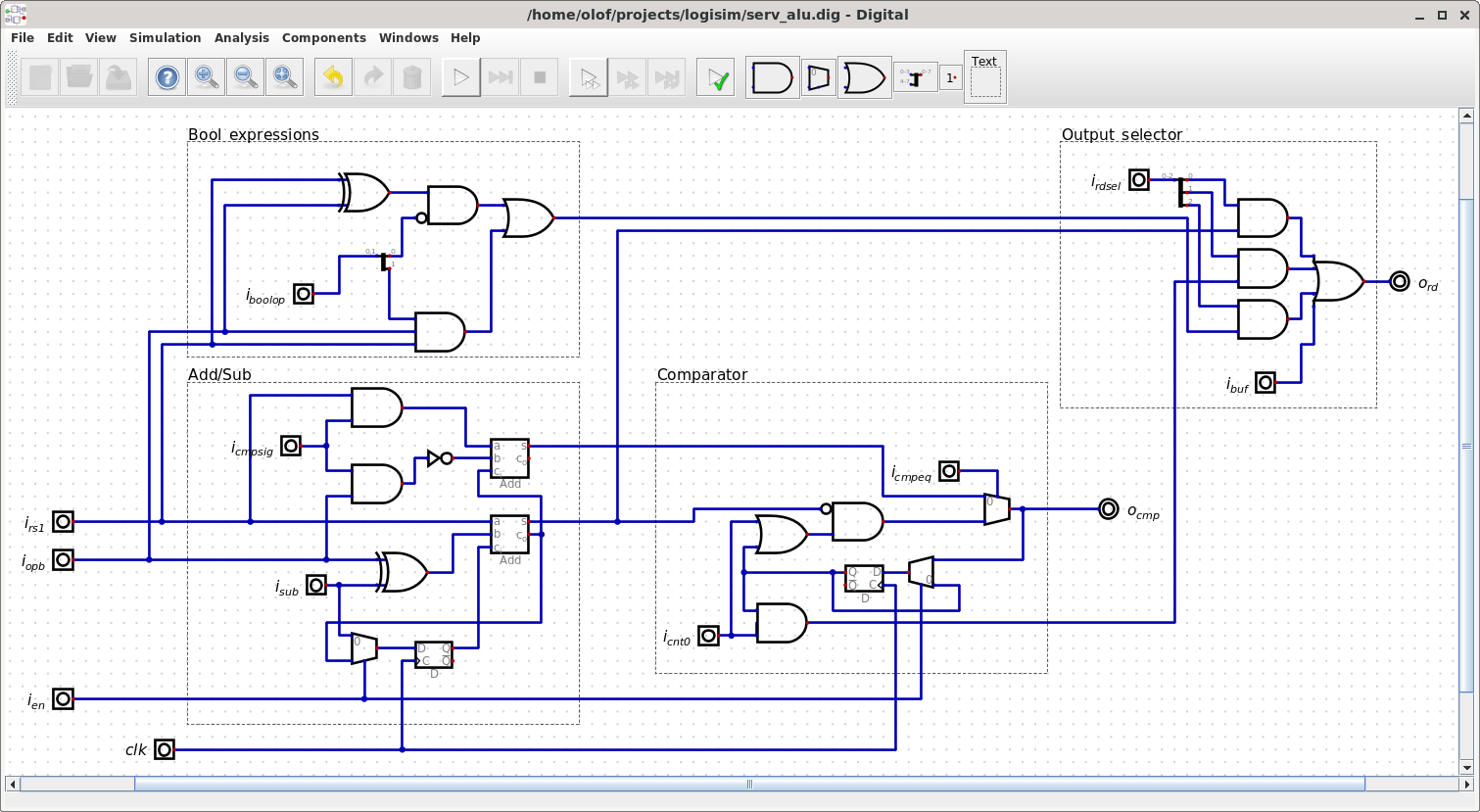The width and height of the screenshot is (1480, 812).
Task: Open the Simulation menu
Action: click(166, 37)
